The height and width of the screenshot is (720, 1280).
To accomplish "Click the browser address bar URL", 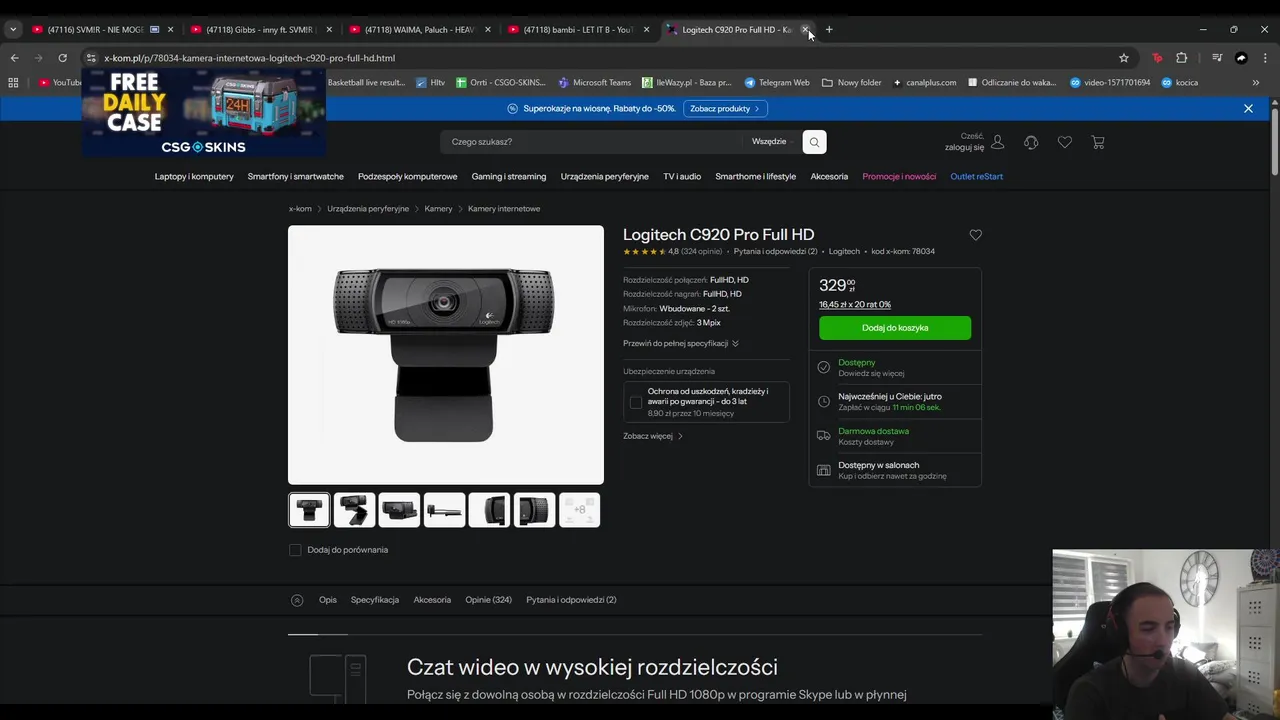I will [x=250, y=58].
